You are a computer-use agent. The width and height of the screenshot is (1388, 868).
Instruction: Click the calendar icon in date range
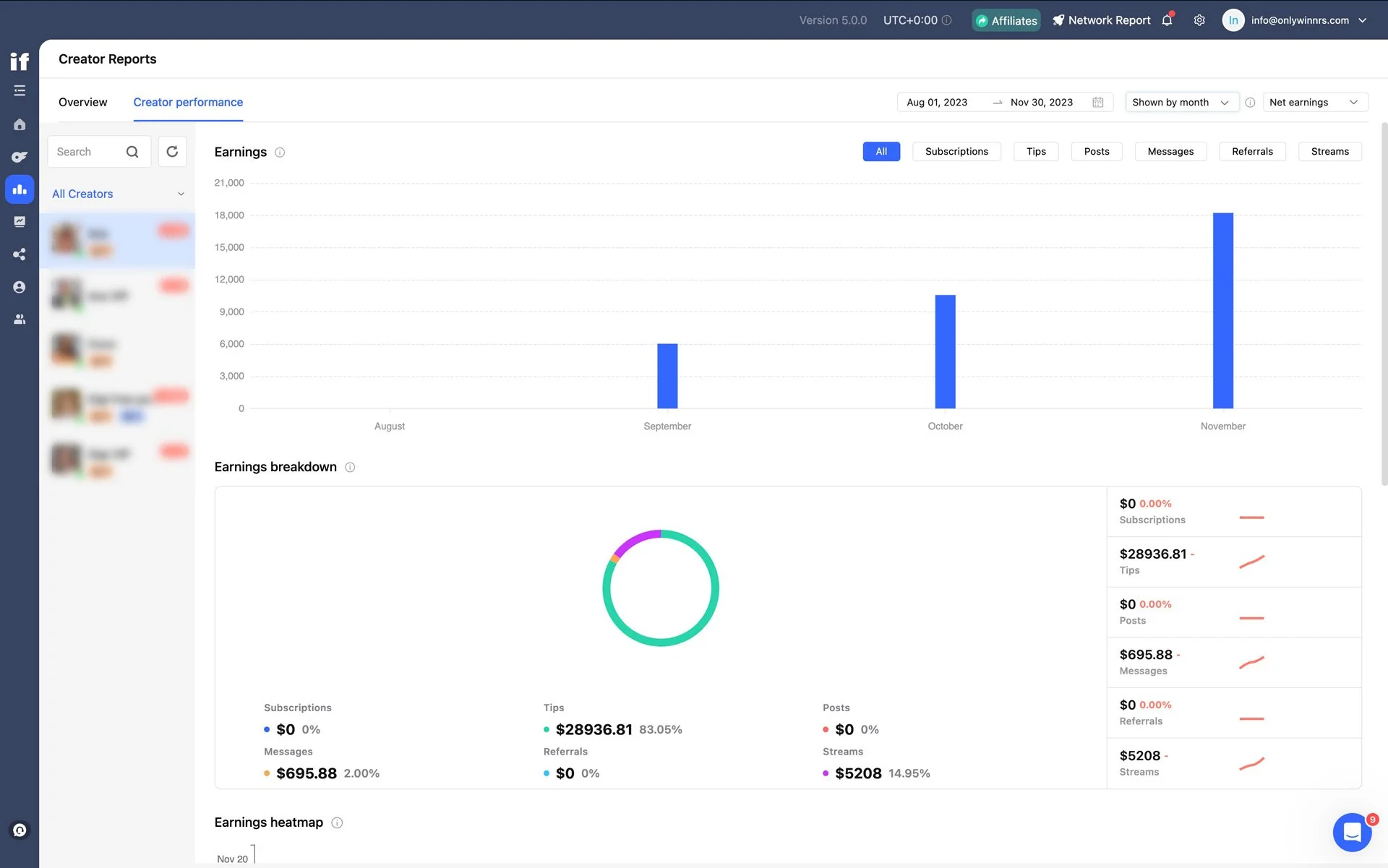[1097, 103]
